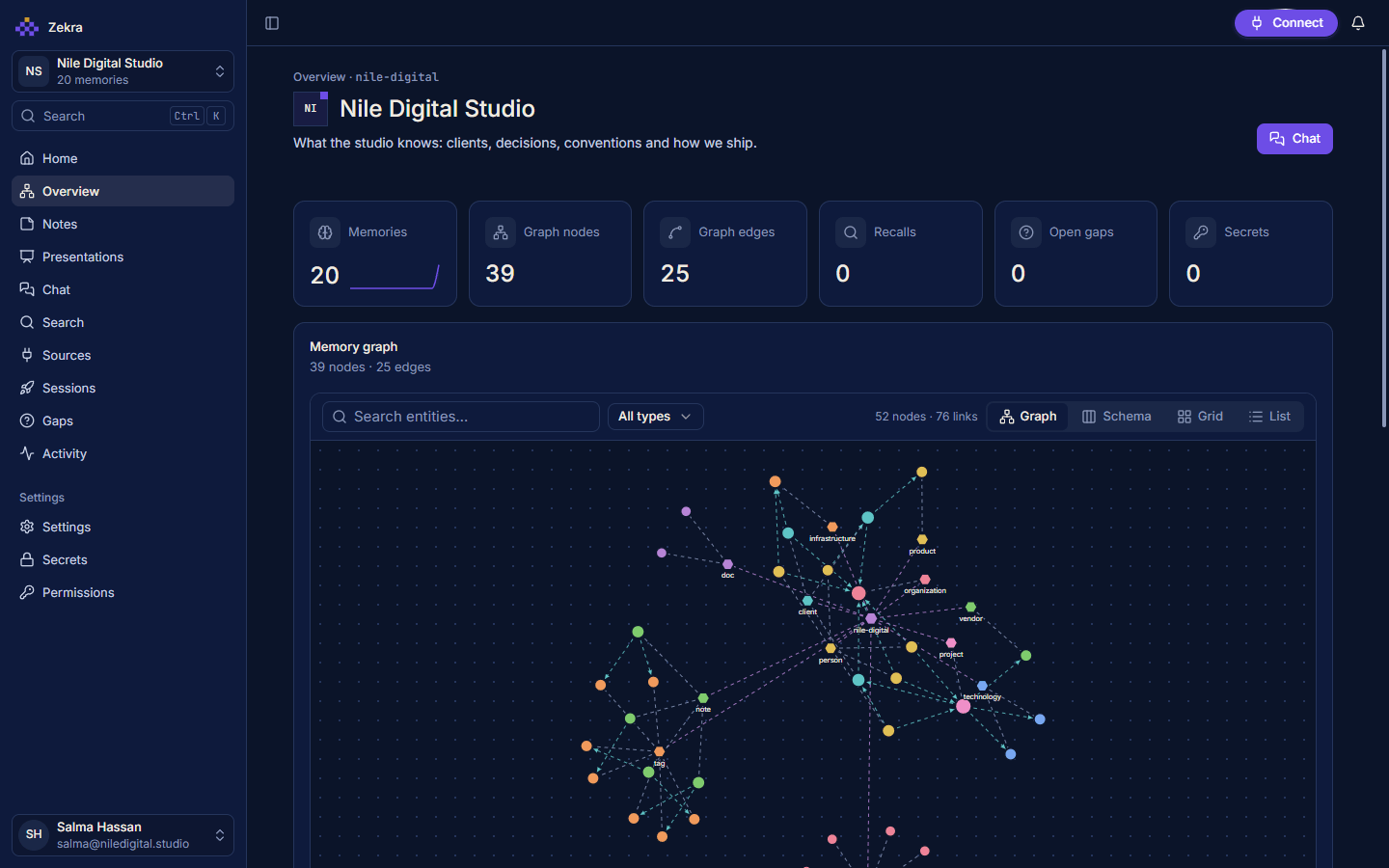Select the vendor graph node
This screenshot has height=868, width=1389.
(x=970, y=608)
